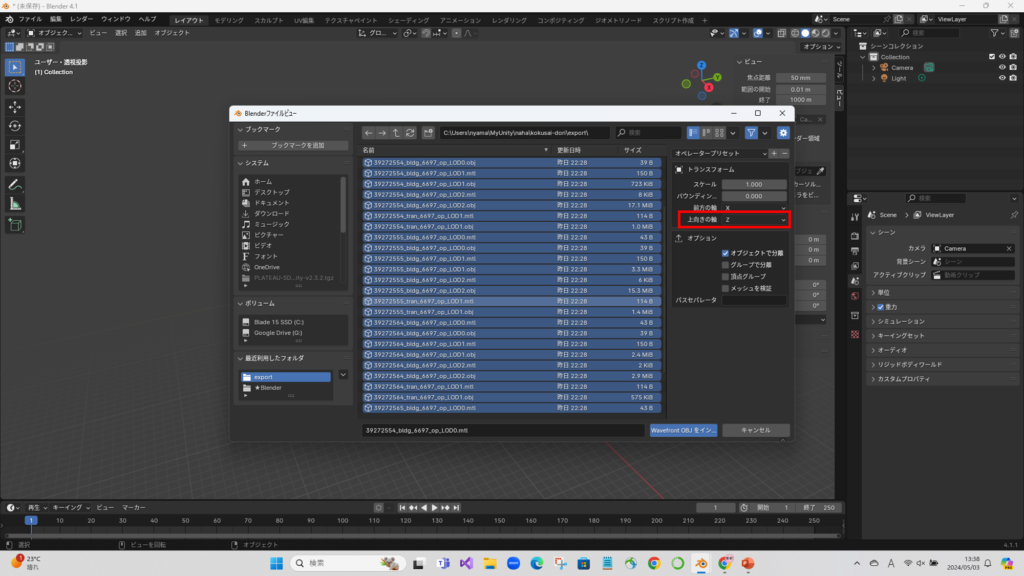Select the Annotate tool in viewport toolbar
Image resolution: width=1024 pixels, height=576 pixels.
(x=15, y=185)
